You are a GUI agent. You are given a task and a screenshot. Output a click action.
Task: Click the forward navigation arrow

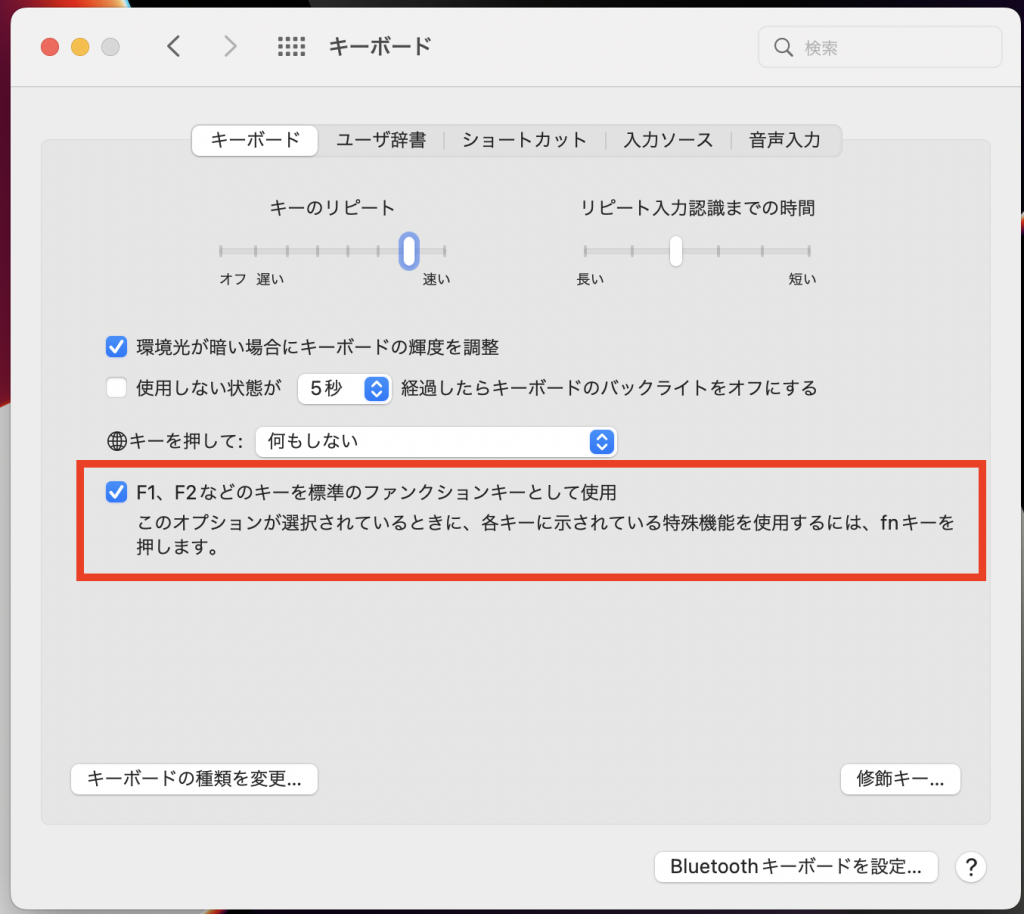[230, 46]
